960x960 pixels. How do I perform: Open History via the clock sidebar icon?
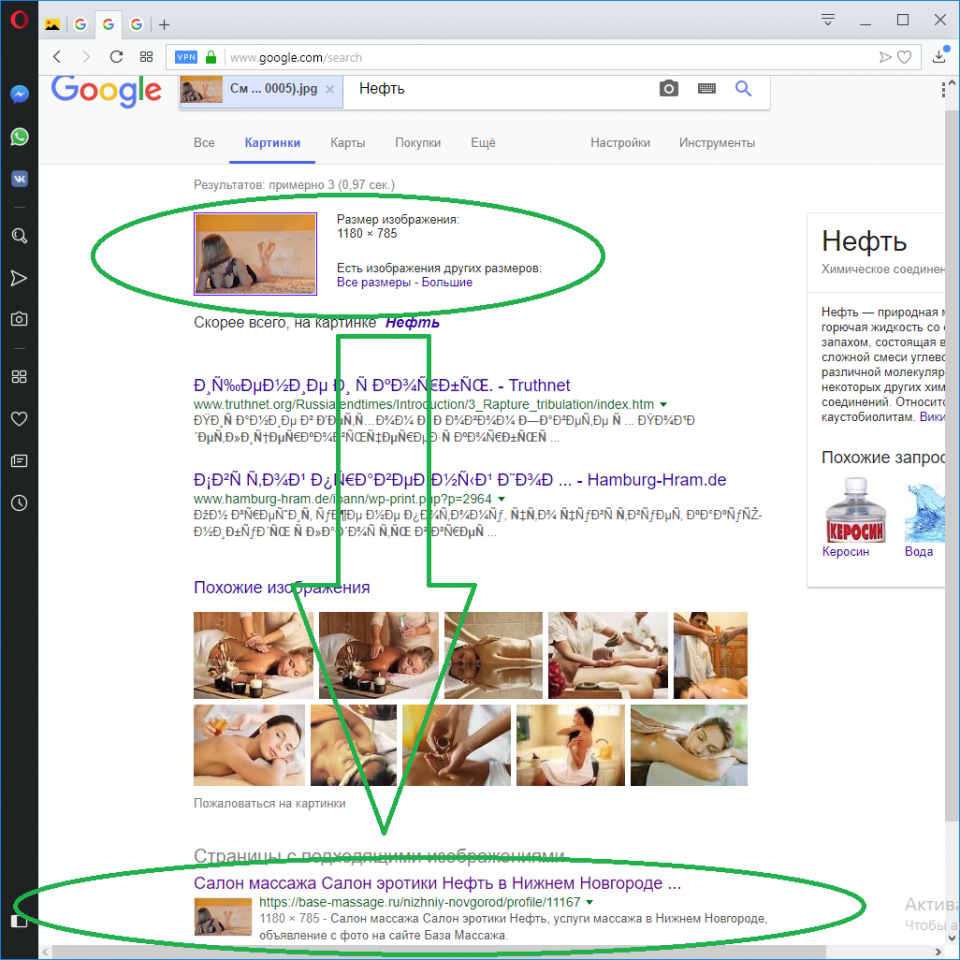pyautogui.click(x=19, y=503)
